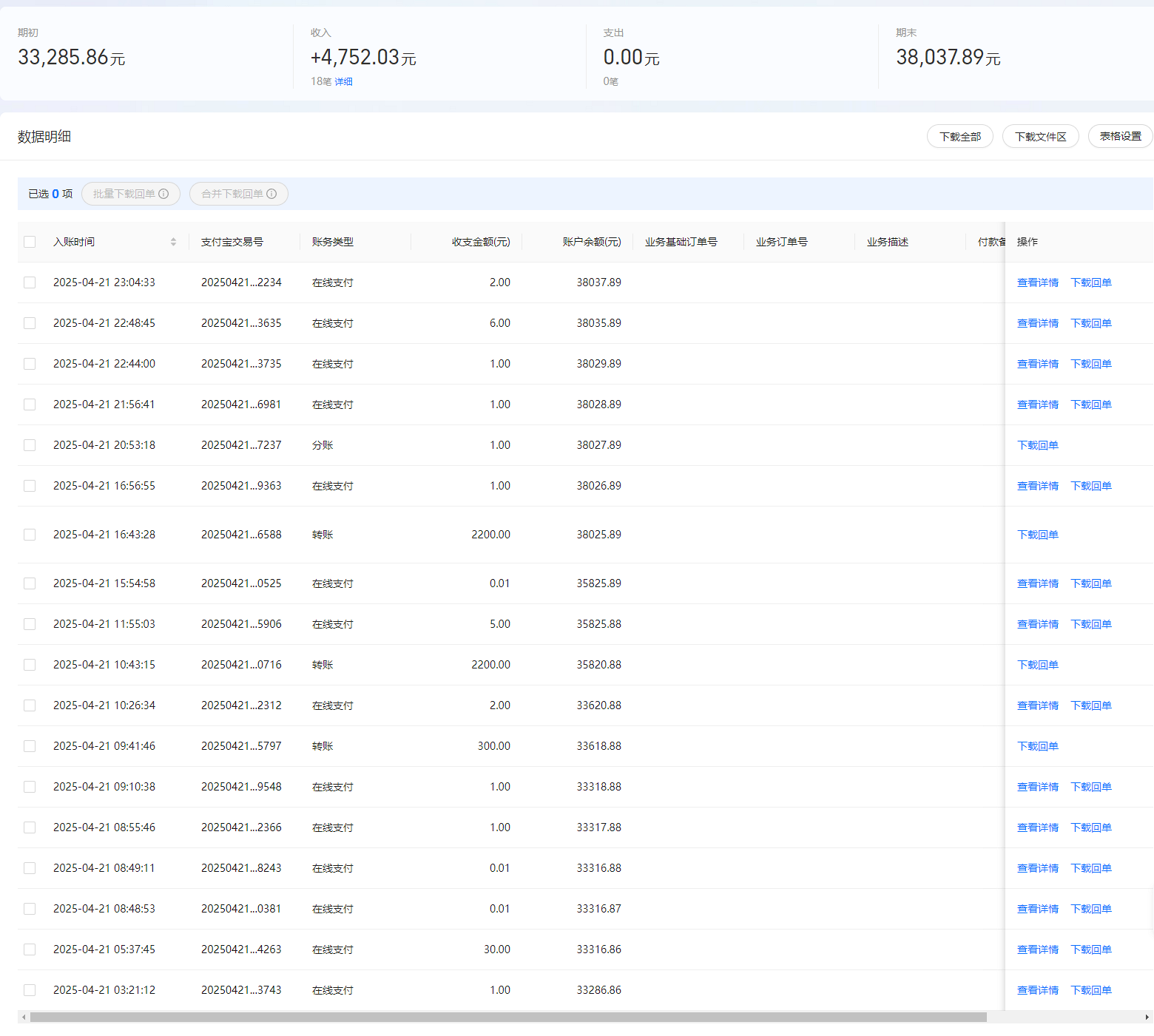View details for transaction 4263
Viewport: 1154px width, 1036px height.
click(1038, 949)
